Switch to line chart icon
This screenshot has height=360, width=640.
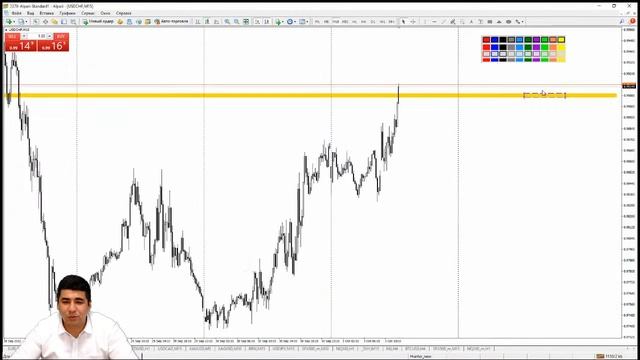tap(216, 22)
